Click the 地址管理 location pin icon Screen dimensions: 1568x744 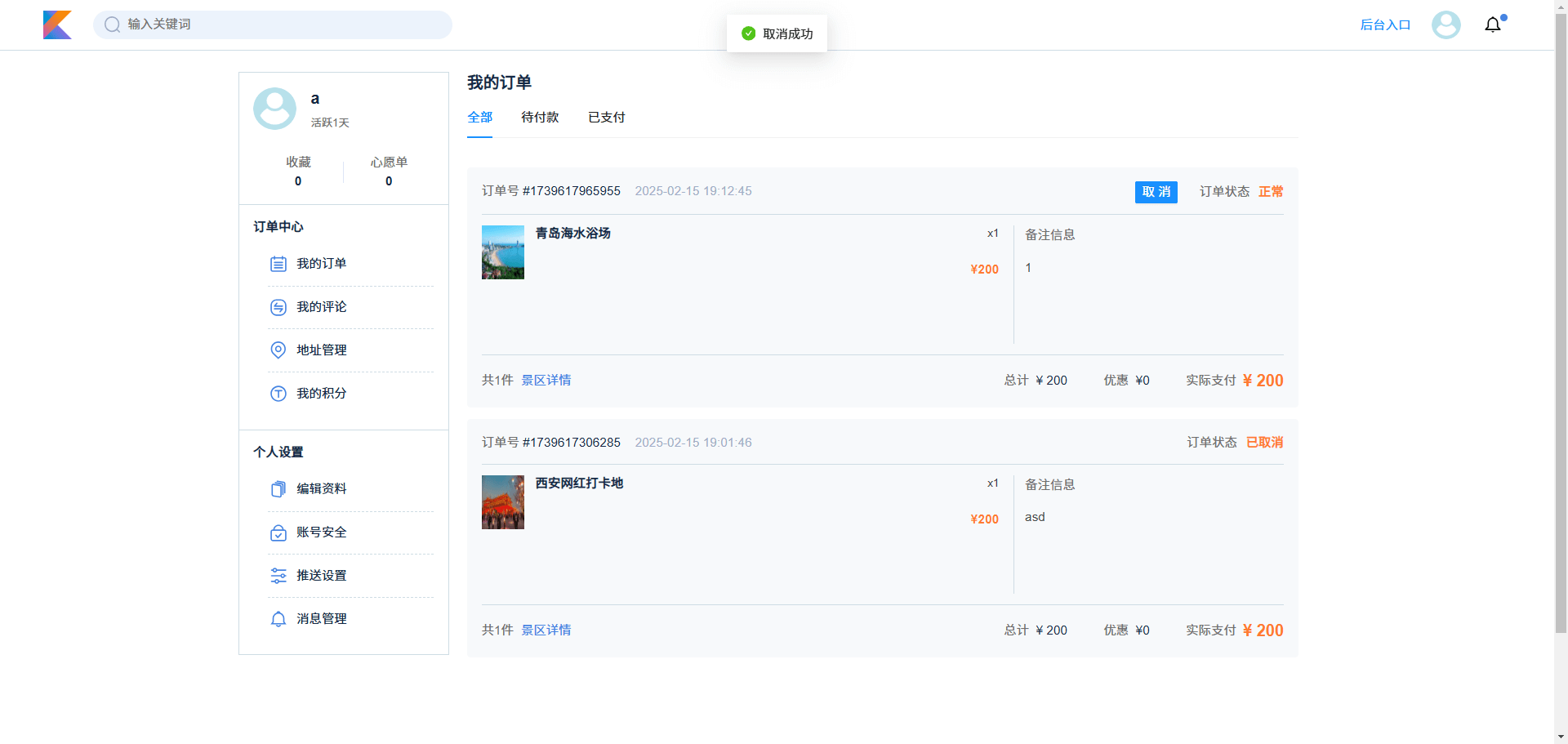(x=278, y=350)
